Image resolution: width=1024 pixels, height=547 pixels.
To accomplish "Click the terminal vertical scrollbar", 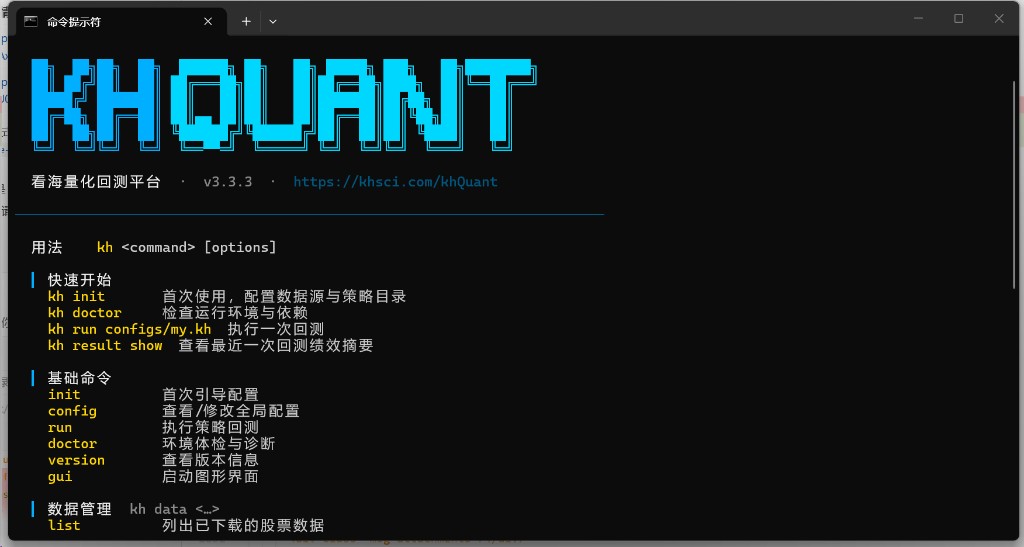I will point(1014,183).
